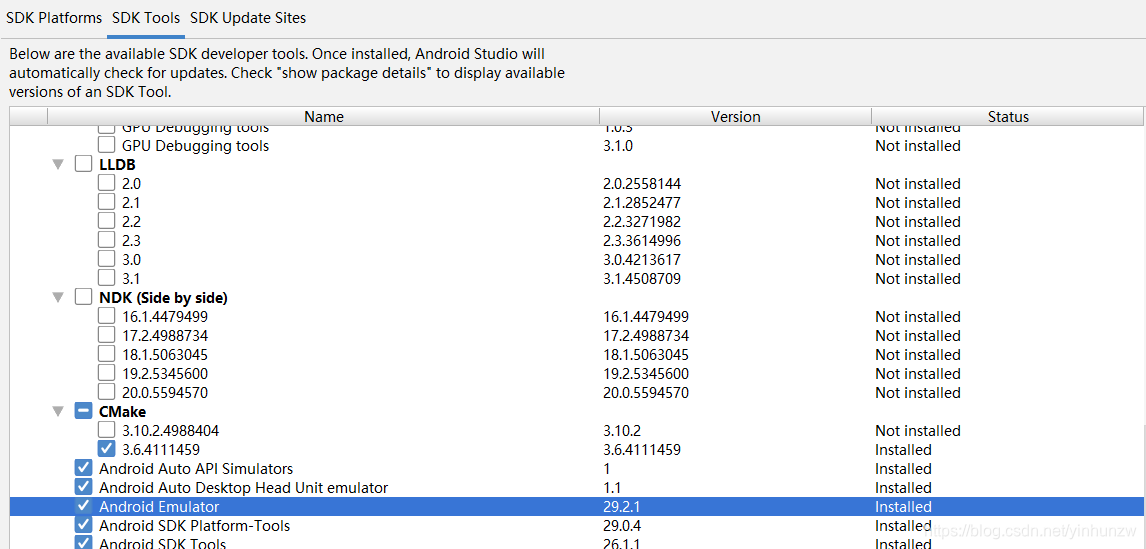Check the LLDB group checkbox

tap(83, 164)
